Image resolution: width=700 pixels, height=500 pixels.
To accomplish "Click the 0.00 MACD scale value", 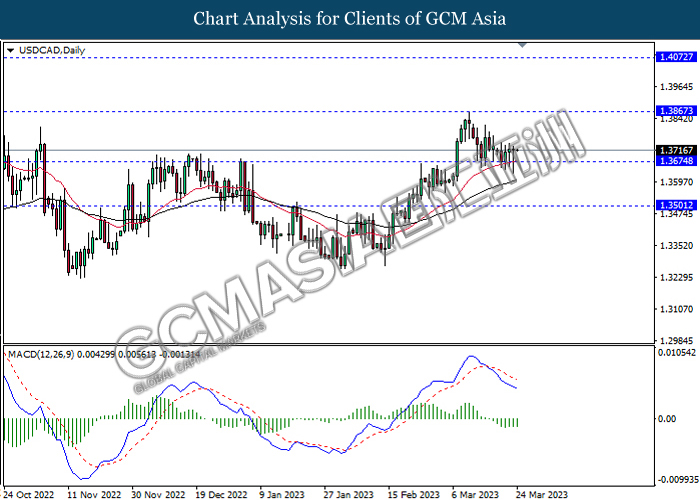I will click(667, 419).
